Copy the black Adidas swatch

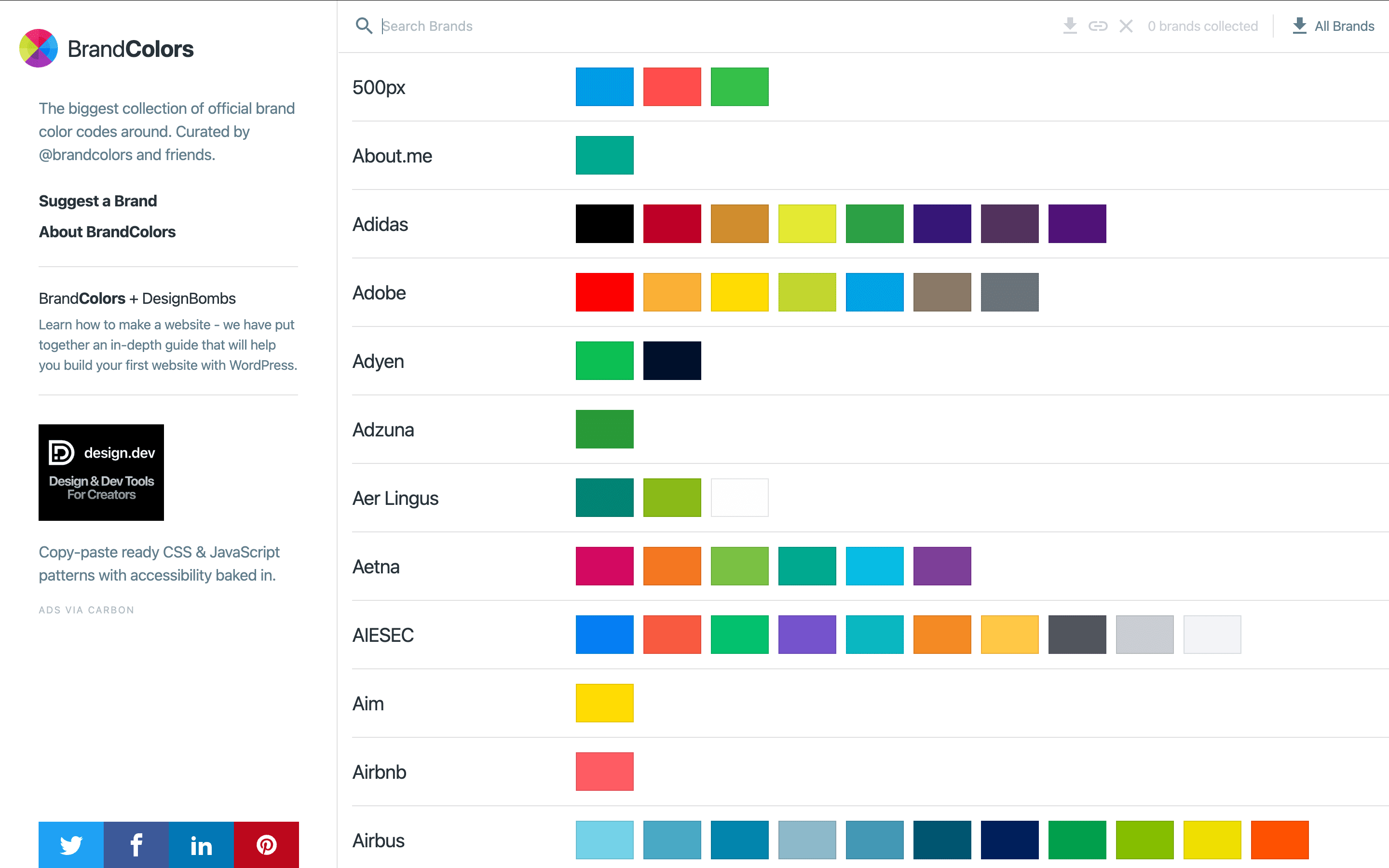point(604,223)
